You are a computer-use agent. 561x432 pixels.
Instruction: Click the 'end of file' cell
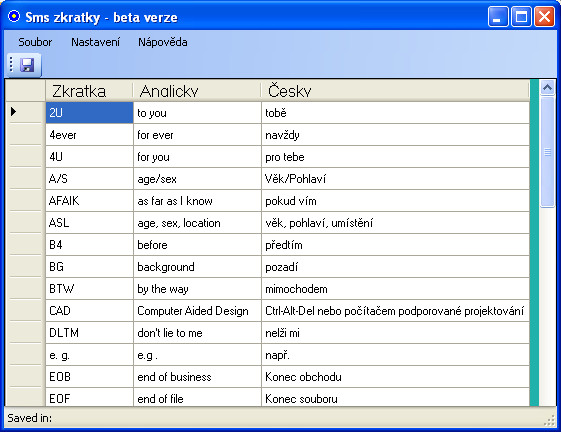click(197, 397)
